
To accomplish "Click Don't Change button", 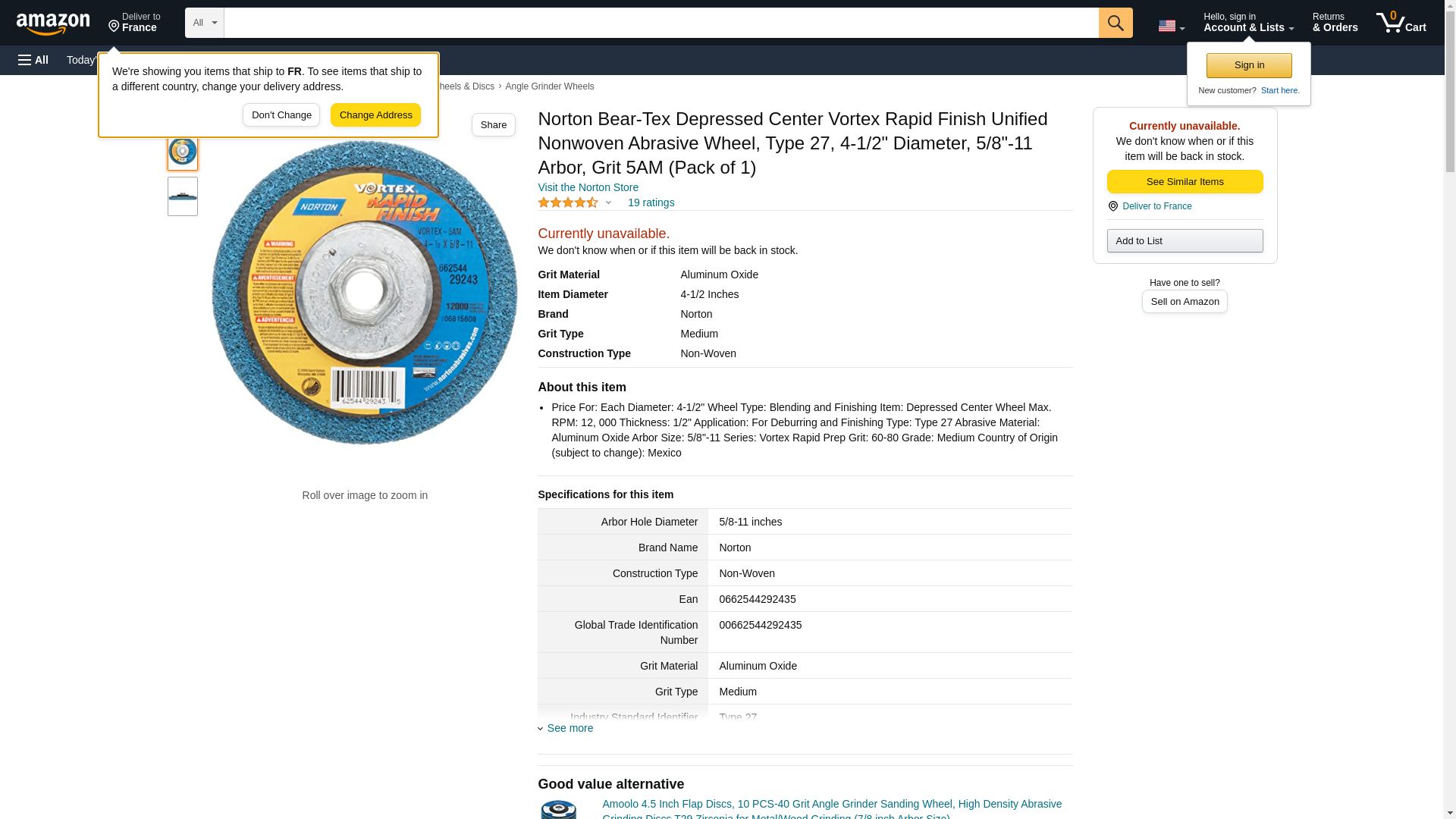I will (x=281, y=115).
